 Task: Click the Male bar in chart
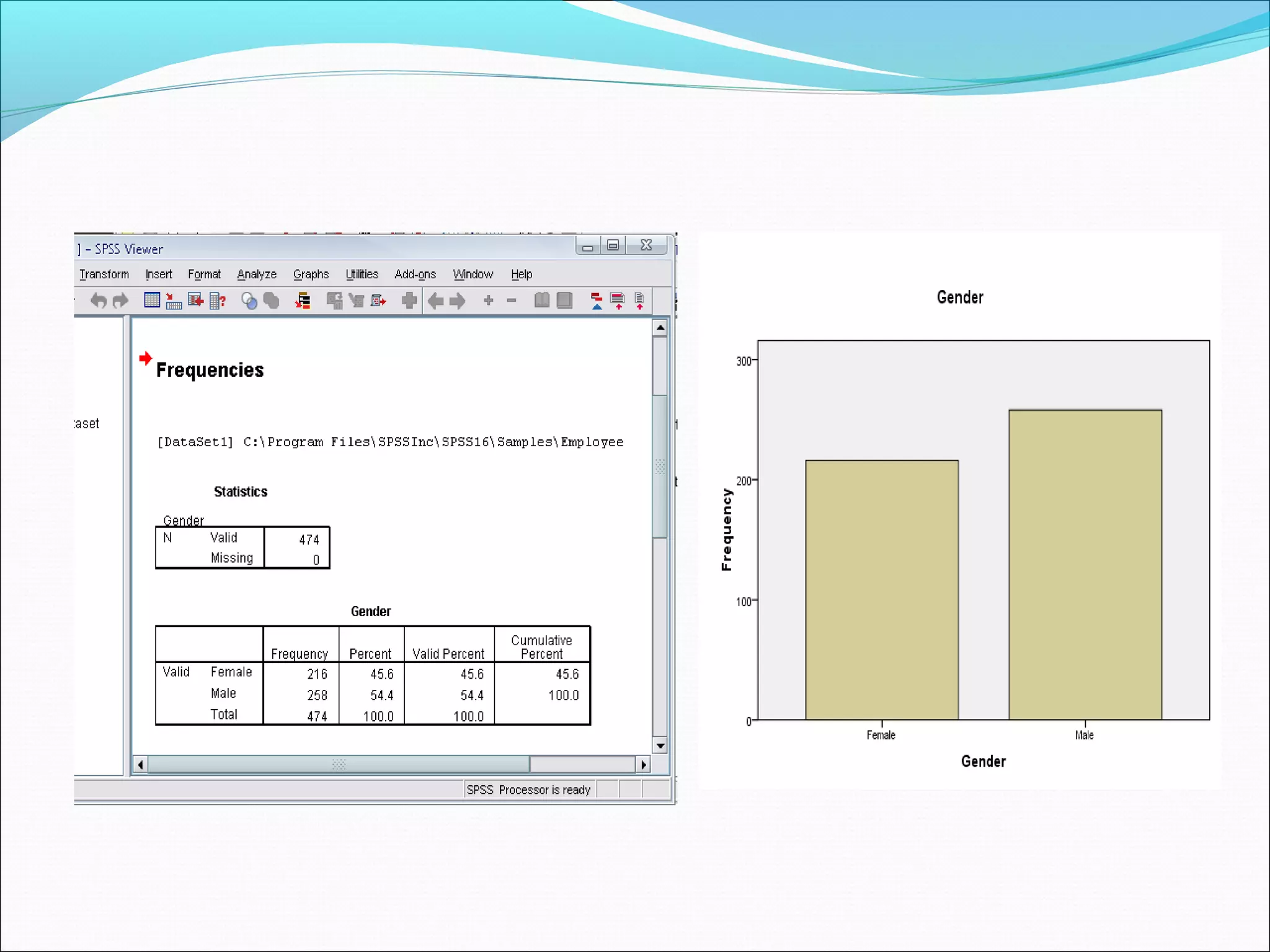tap(1085, 564)
